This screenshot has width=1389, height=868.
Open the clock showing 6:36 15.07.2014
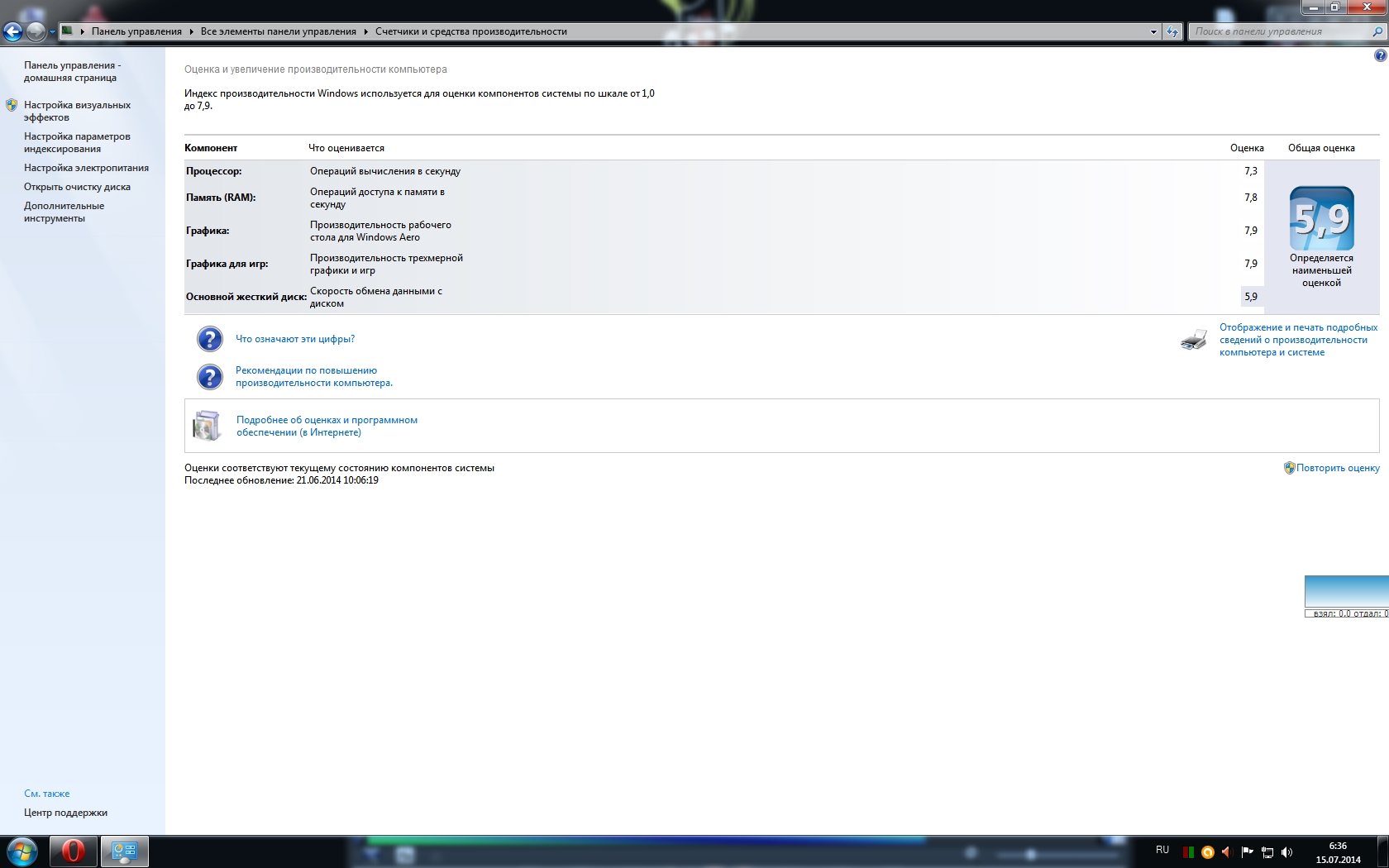[x=1338, y=852]
